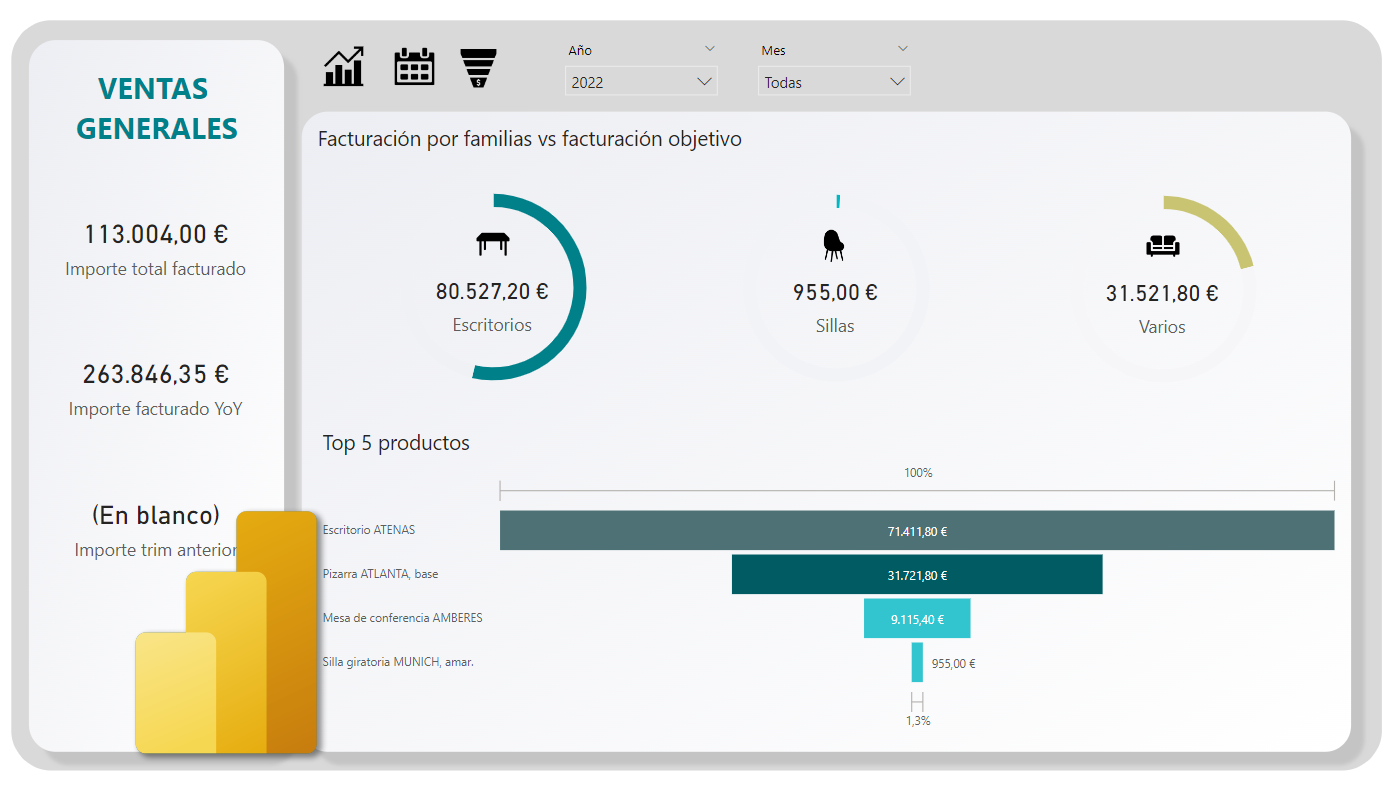Click the Mesa de conferencia AMBERES label
Viewport: 1400px width, 785px height.
pos(402,618)
